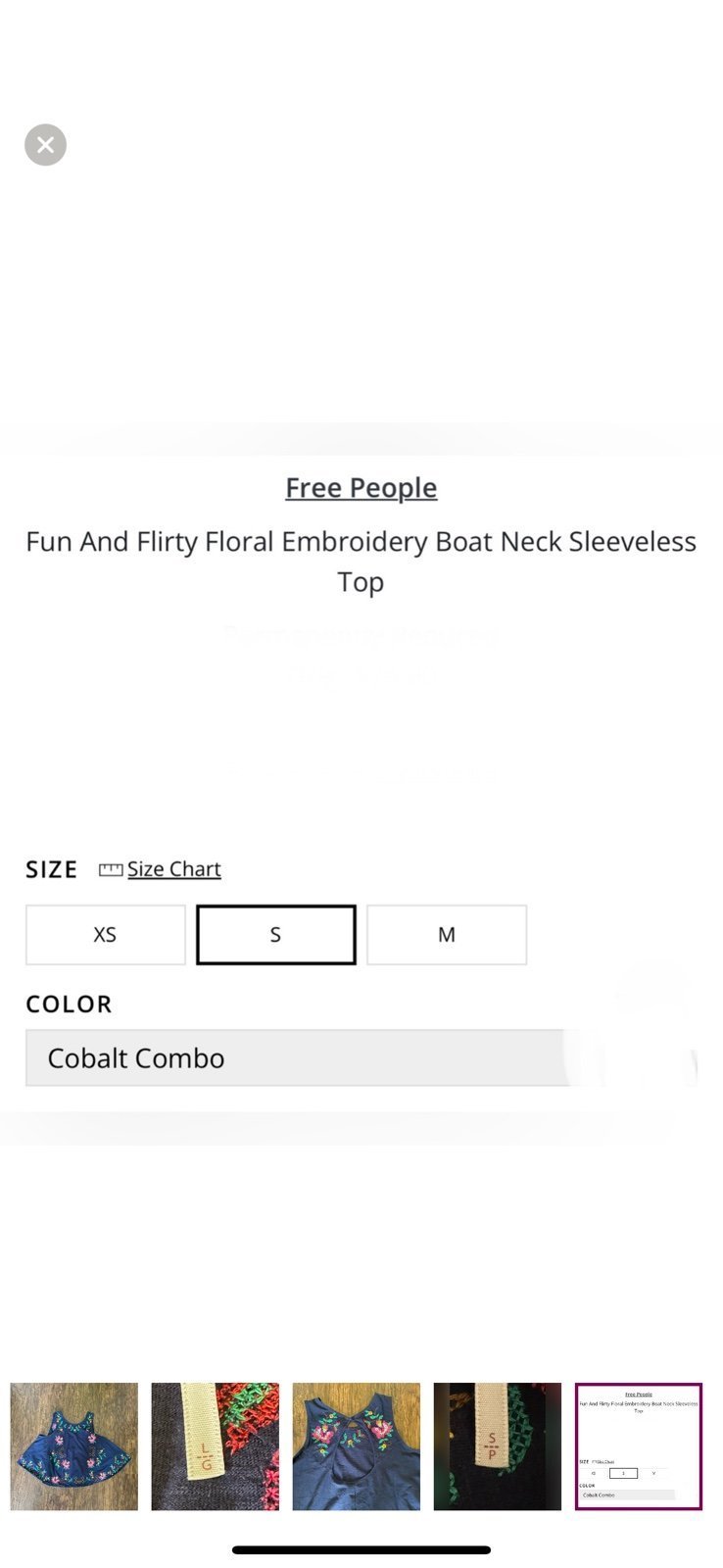The height and width of the screenshot is (1568, 723).
Task: Tap the ruler icon beside Size Chart
Action: [111, 869]
